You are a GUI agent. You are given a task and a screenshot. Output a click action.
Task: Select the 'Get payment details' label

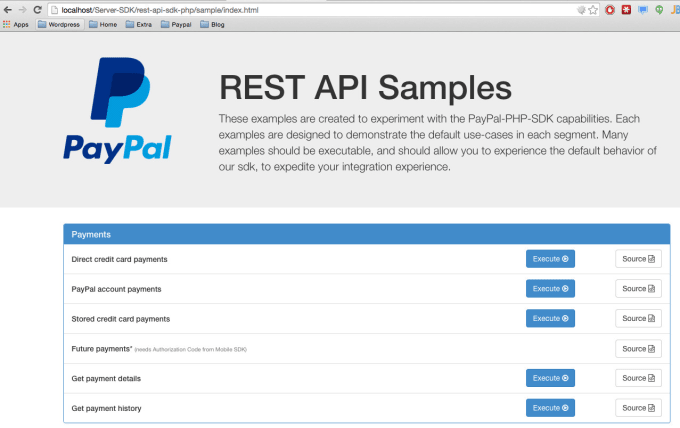[x=106, y=379]
